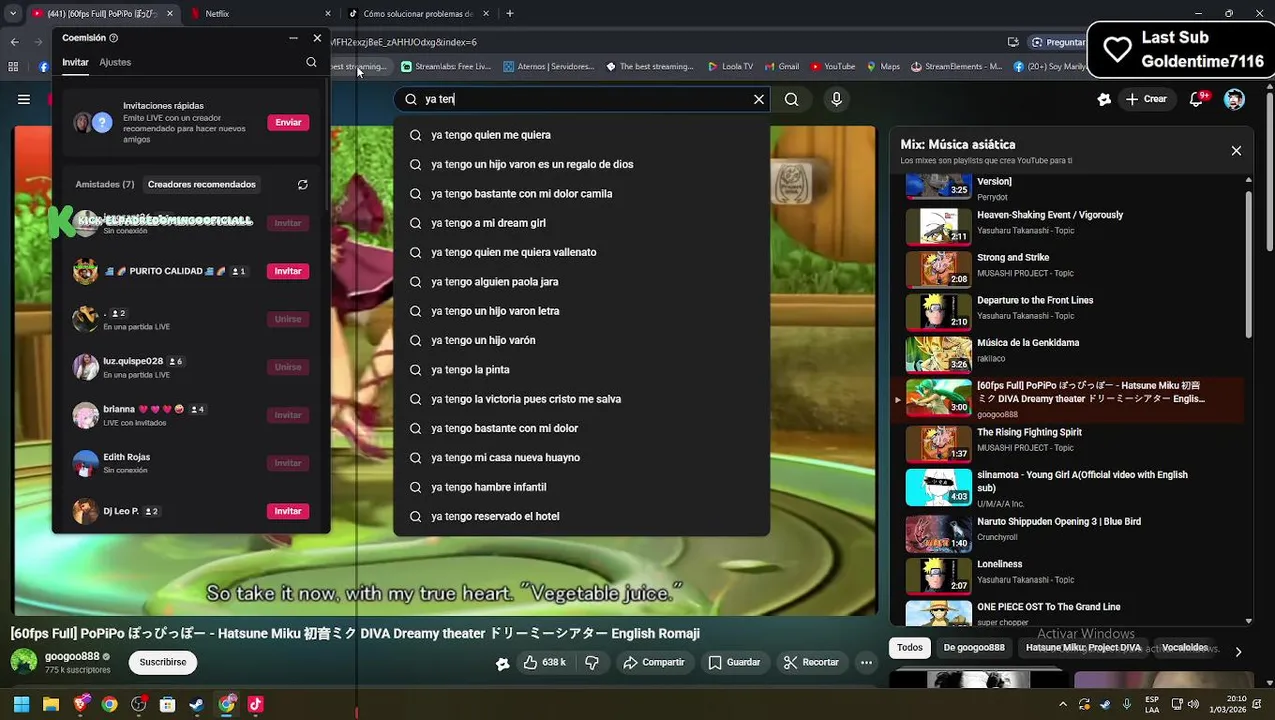
Task: Show hidden system tray icons chevron
Action: pos(1063,704)
